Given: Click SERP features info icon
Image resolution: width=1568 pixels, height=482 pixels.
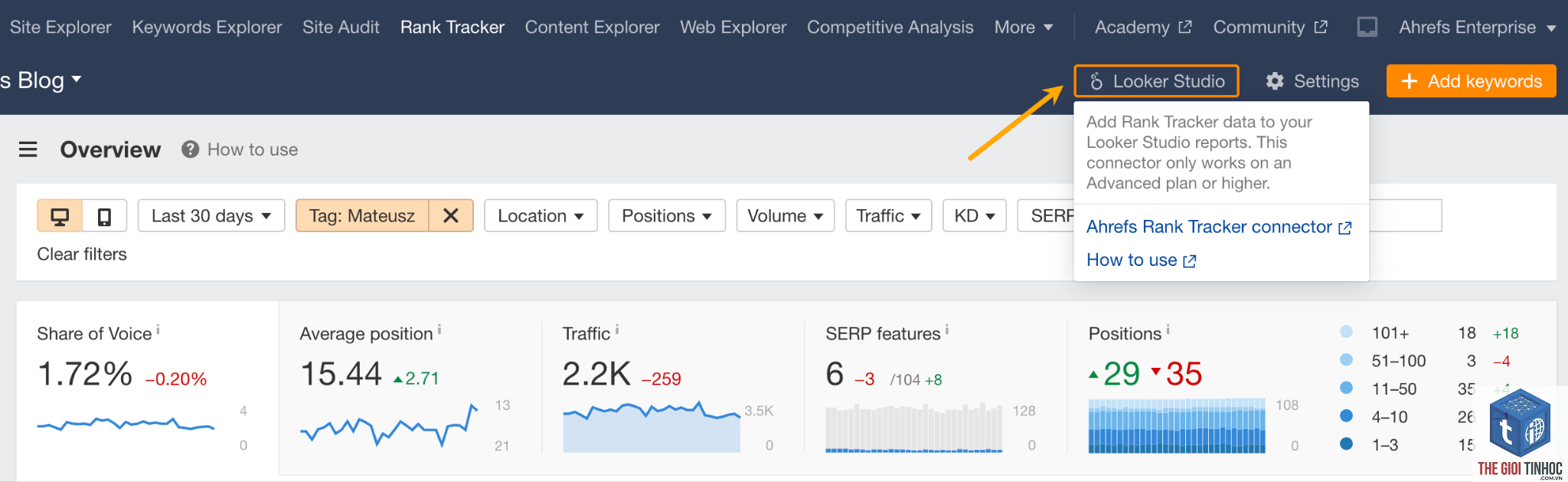Looking at the screenshot, I should [x=946, y=330].
